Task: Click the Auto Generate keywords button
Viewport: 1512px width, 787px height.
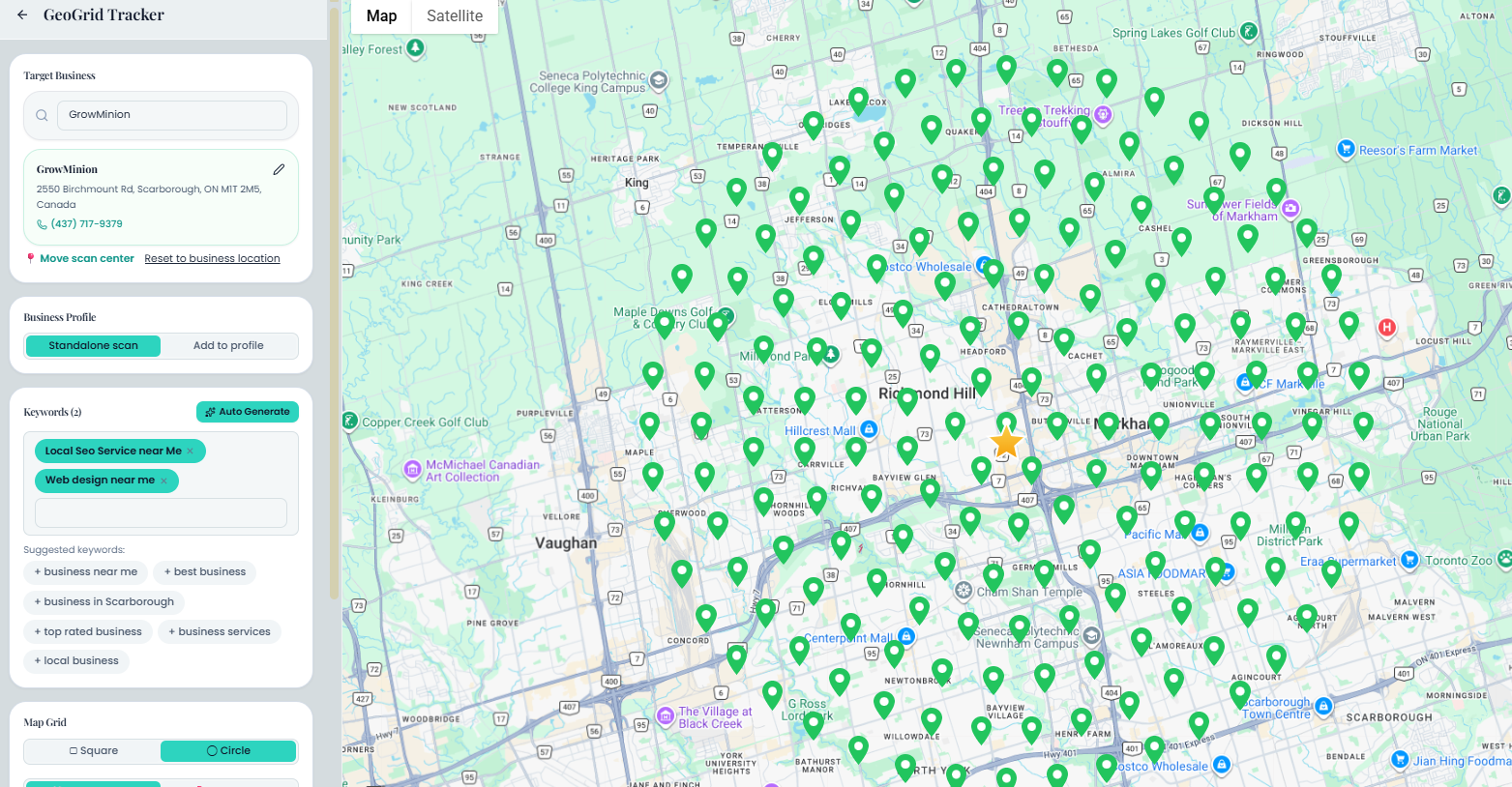Action: (248, 412)
